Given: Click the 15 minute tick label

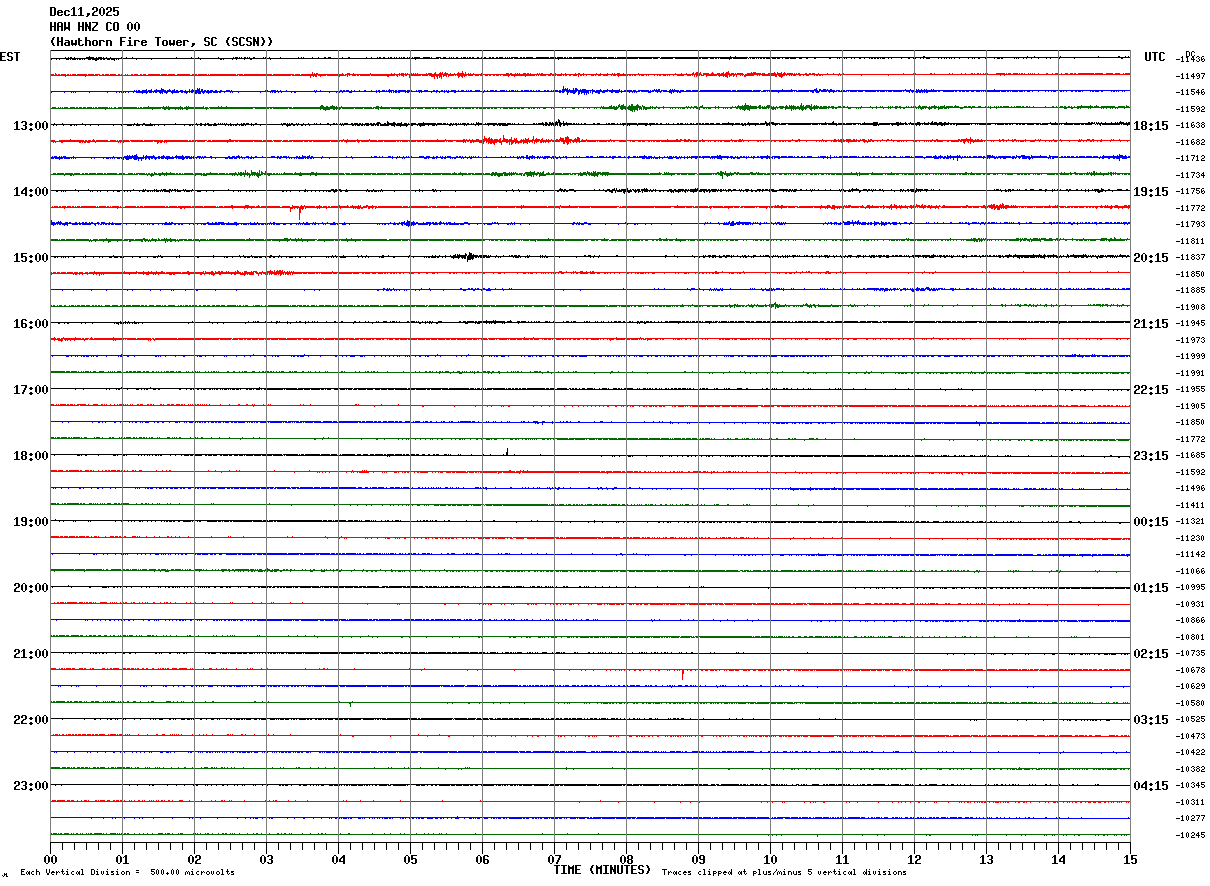Looking at the screenshot, I should click(x=1130, y=859).
